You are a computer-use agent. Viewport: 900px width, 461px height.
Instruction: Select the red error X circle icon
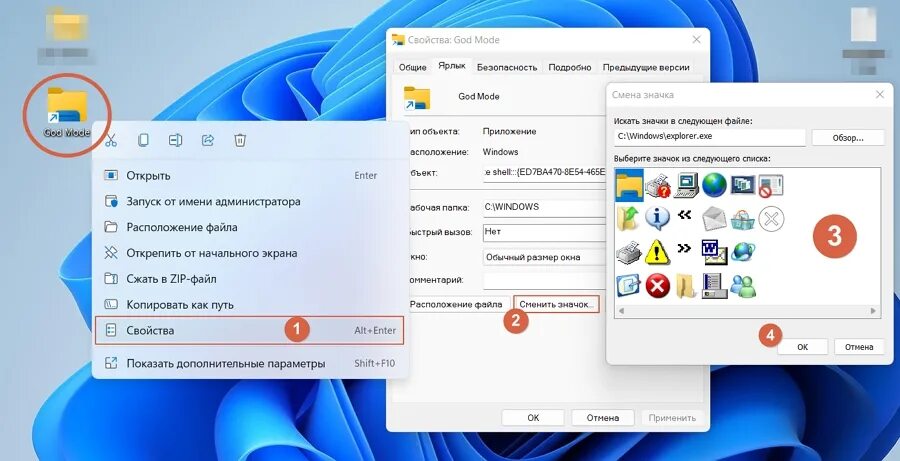(x=657, y=285)
